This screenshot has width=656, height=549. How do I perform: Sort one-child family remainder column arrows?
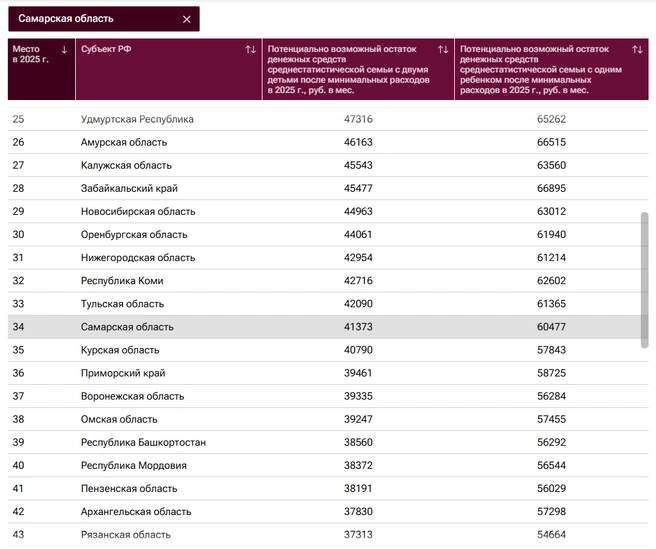click(x=637, y=50)
